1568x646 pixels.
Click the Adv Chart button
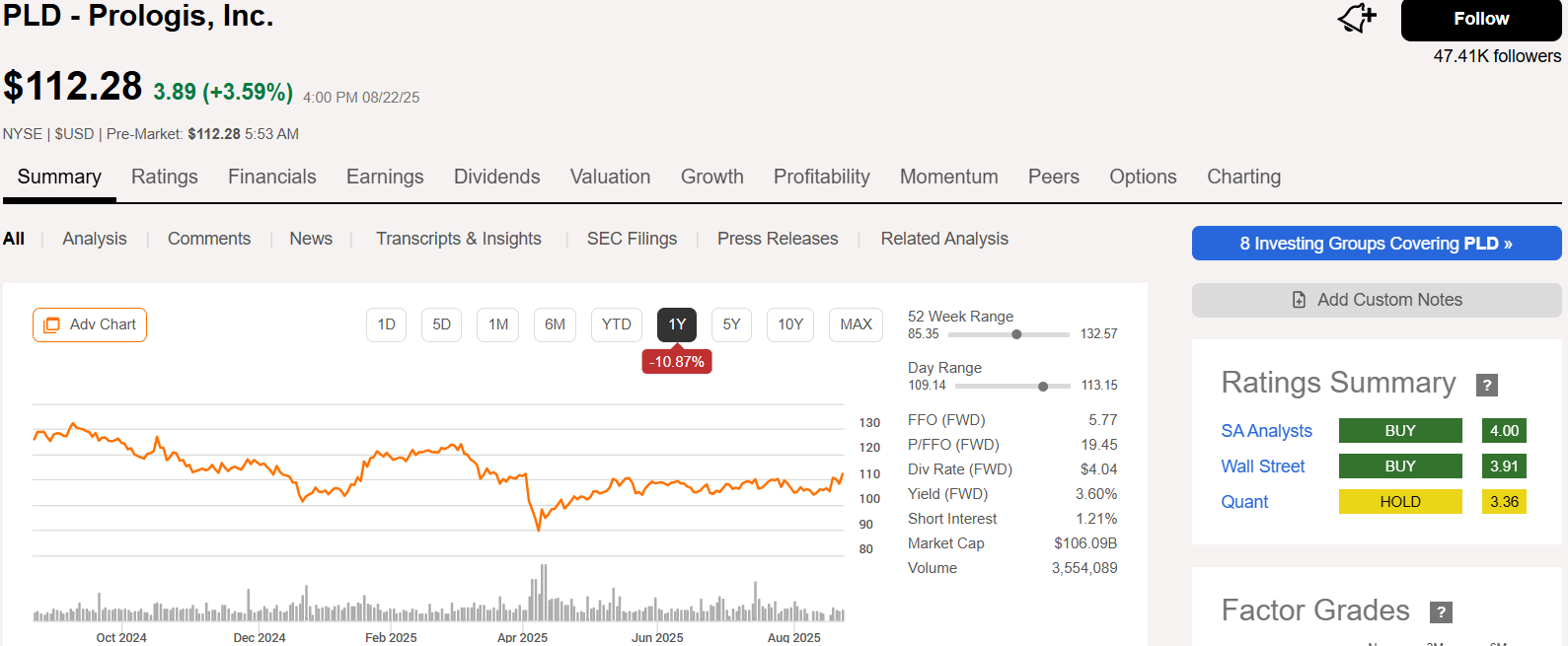(90, 324)
